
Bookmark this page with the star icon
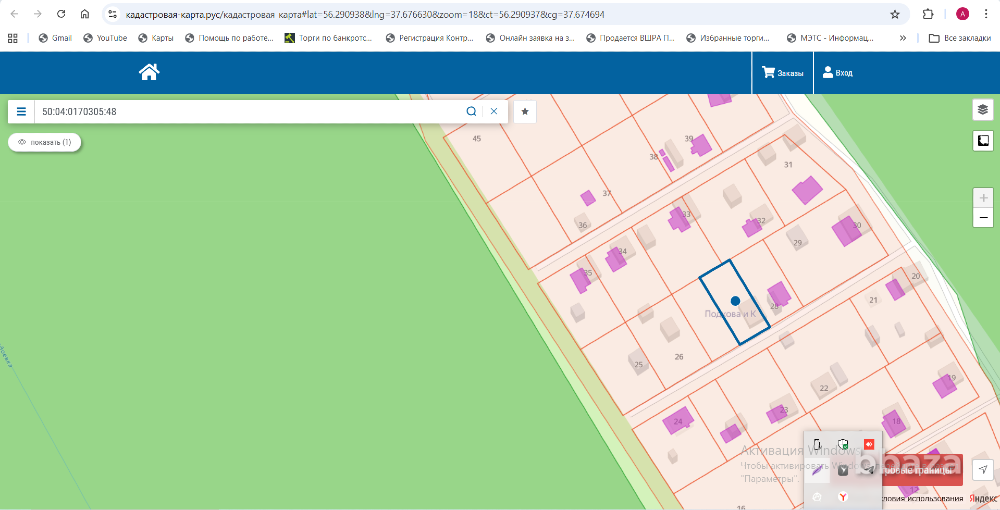[894, 15]
